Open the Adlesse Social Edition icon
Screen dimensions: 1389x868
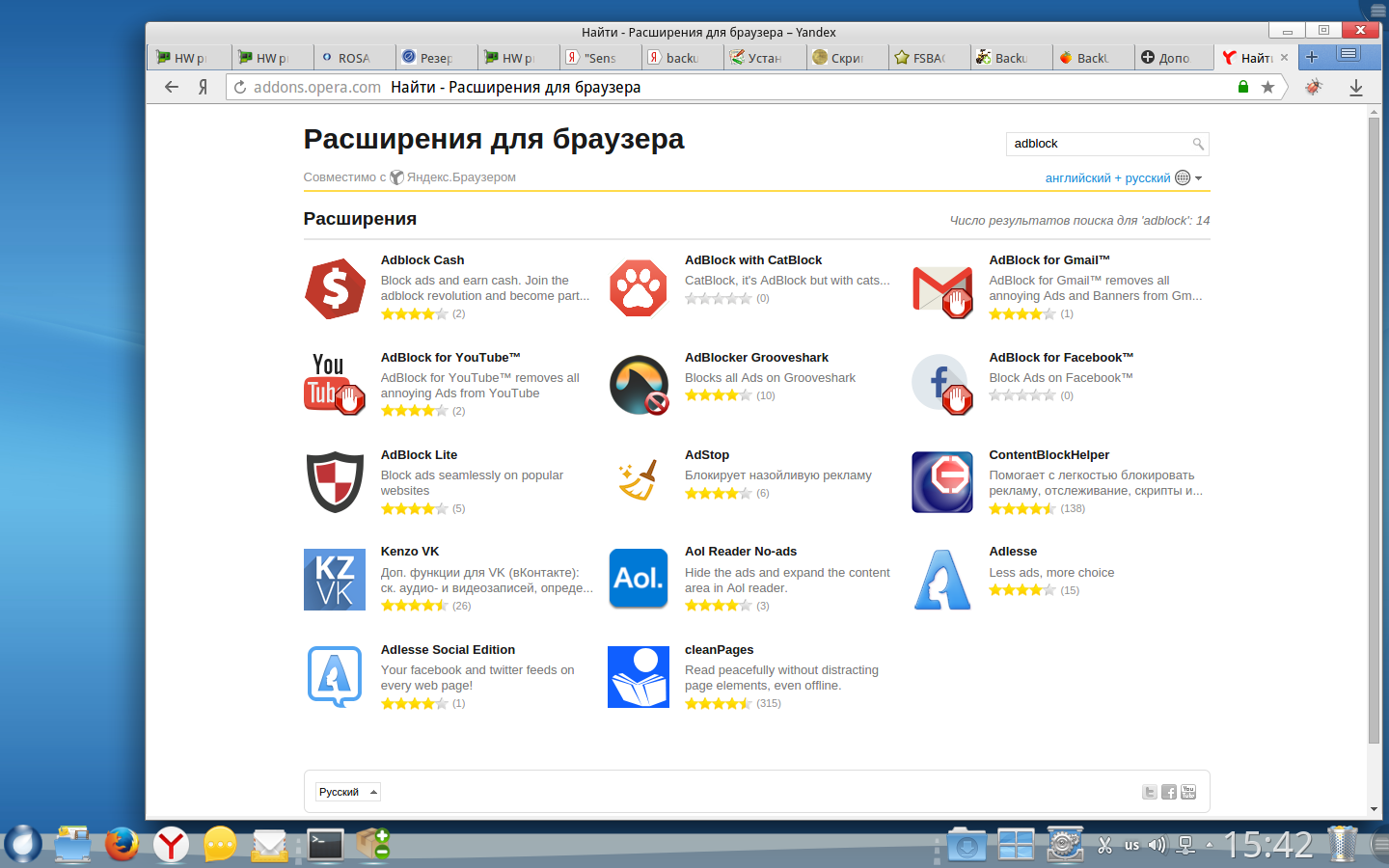point(335,677)
